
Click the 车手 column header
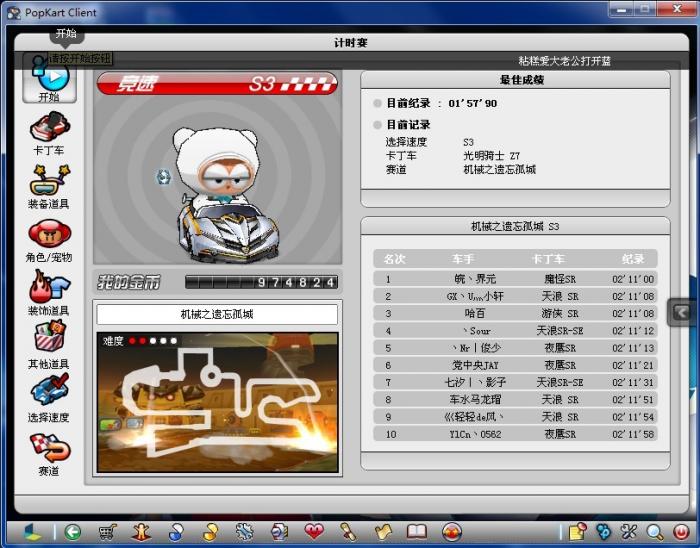click(463, 259)
